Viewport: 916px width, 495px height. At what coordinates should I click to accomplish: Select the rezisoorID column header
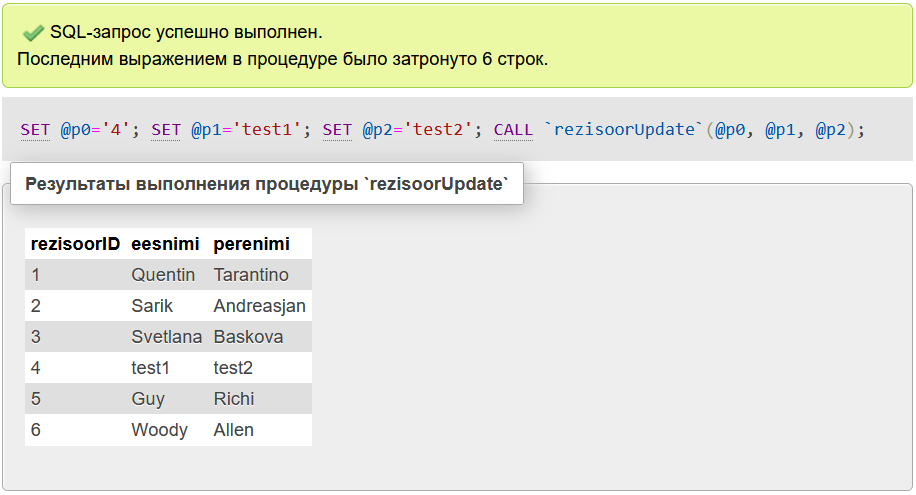tap(75, 244)
